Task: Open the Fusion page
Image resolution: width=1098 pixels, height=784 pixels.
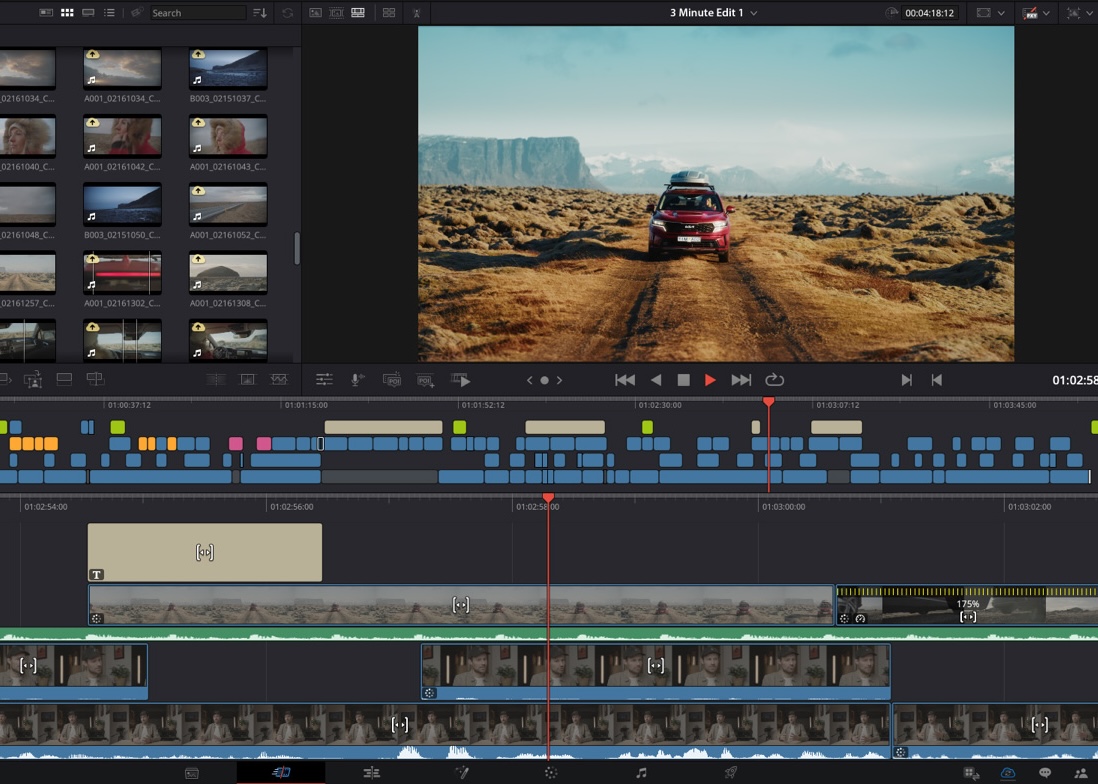Action: (462, 772)
